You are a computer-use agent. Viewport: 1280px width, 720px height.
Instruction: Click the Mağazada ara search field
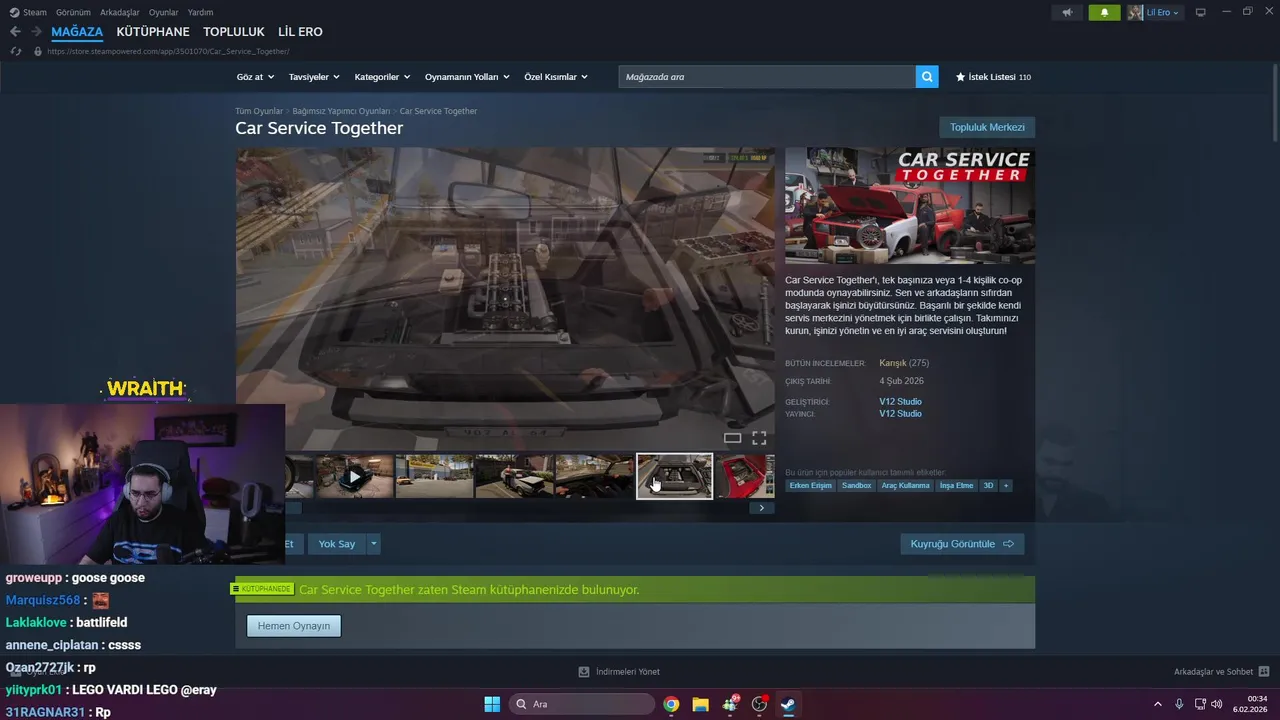(x=767, y=76)
